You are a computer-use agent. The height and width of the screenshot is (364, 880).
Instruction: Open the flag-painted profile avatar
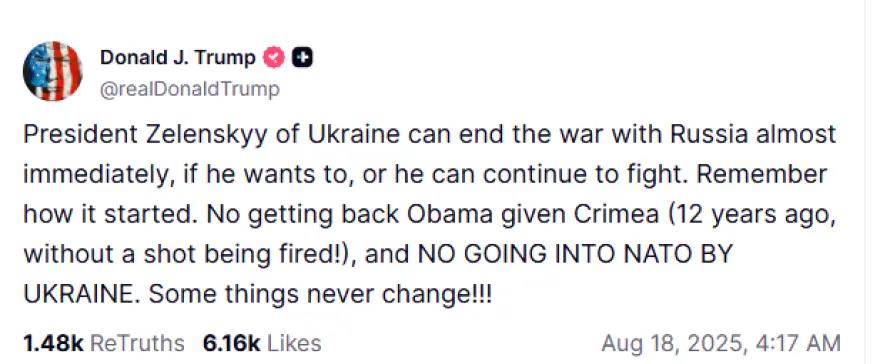(53, 71)
